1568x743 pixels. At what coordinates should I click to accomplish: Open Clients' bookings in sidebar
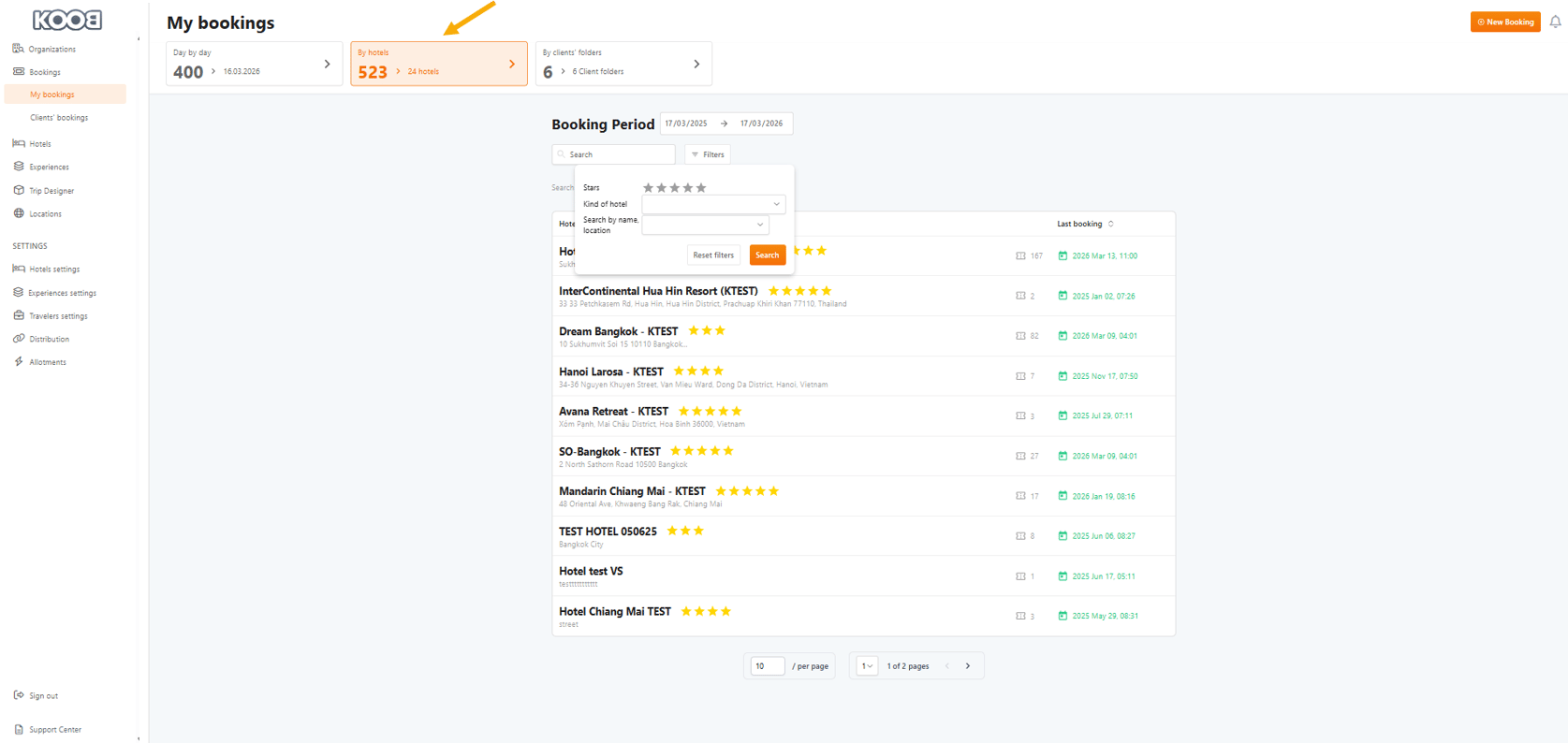(59, 118)
